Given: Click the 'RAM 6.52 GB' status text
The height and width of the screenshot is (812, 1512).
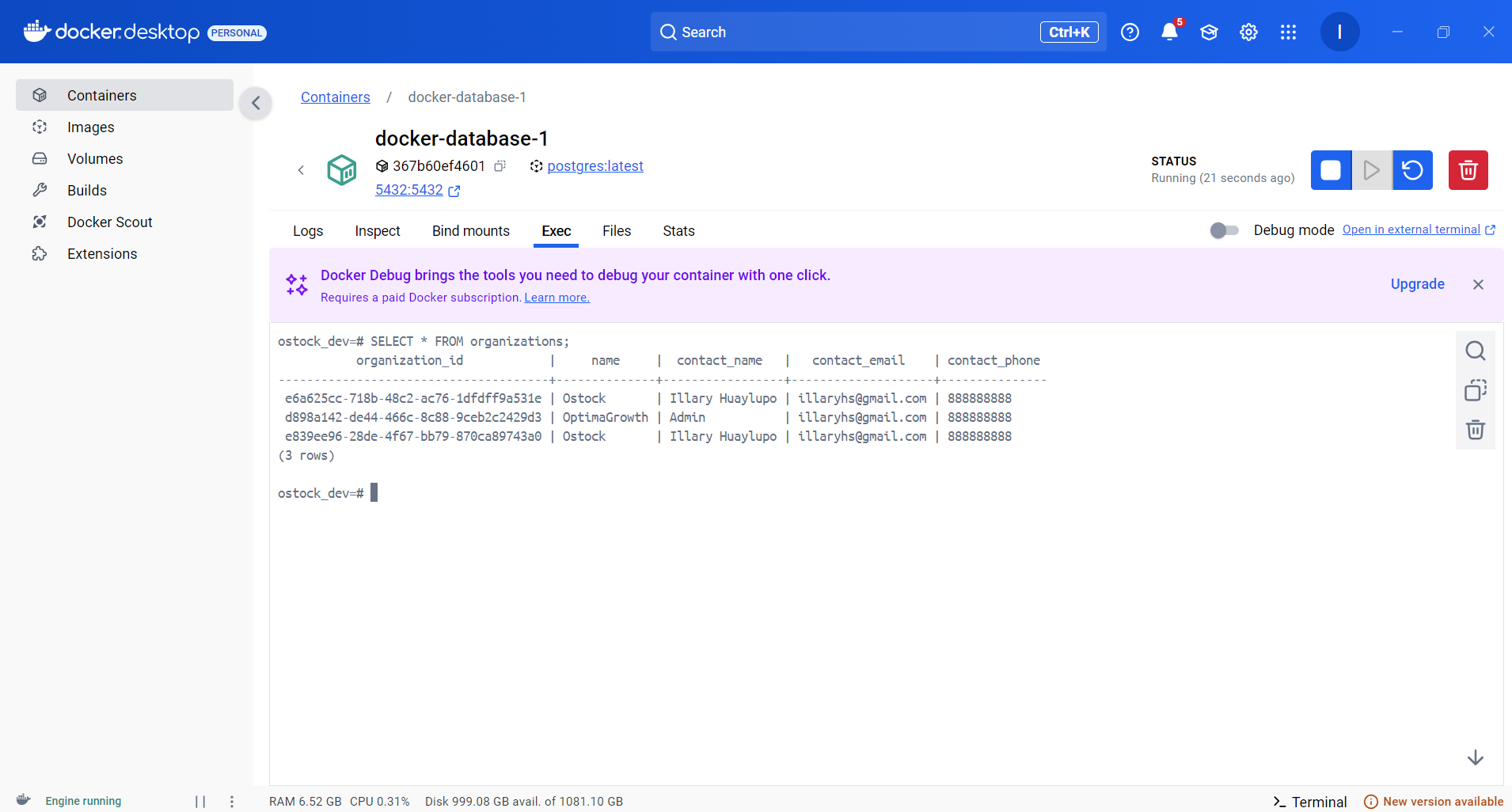Looking at the screenshot, I should coord(306,802).
